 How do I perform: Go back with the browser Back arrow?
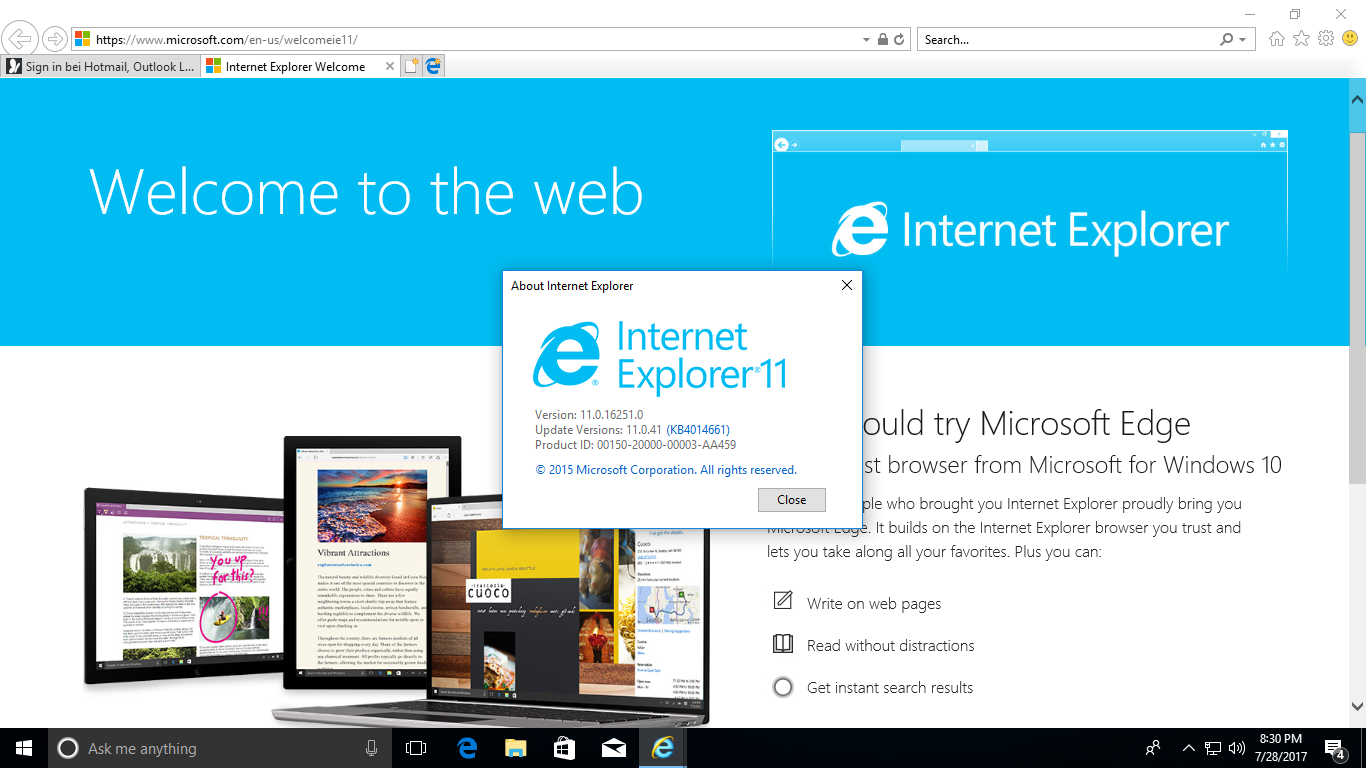[x=21, y=39]
